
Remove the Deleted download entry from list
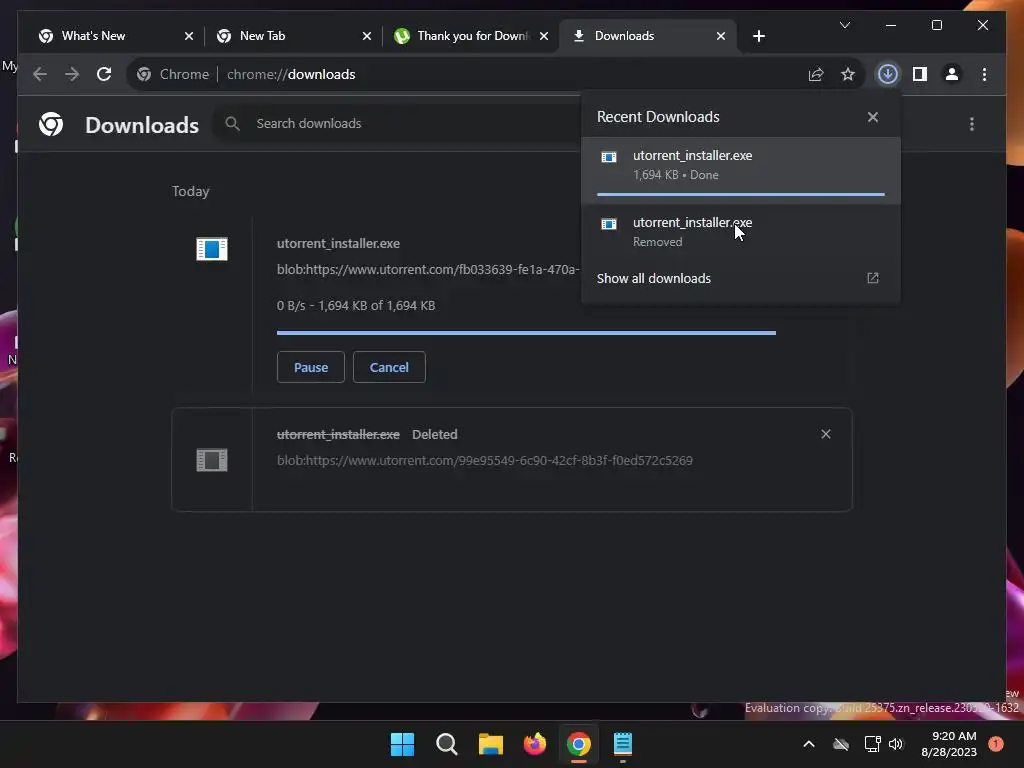tap(825, 434)
